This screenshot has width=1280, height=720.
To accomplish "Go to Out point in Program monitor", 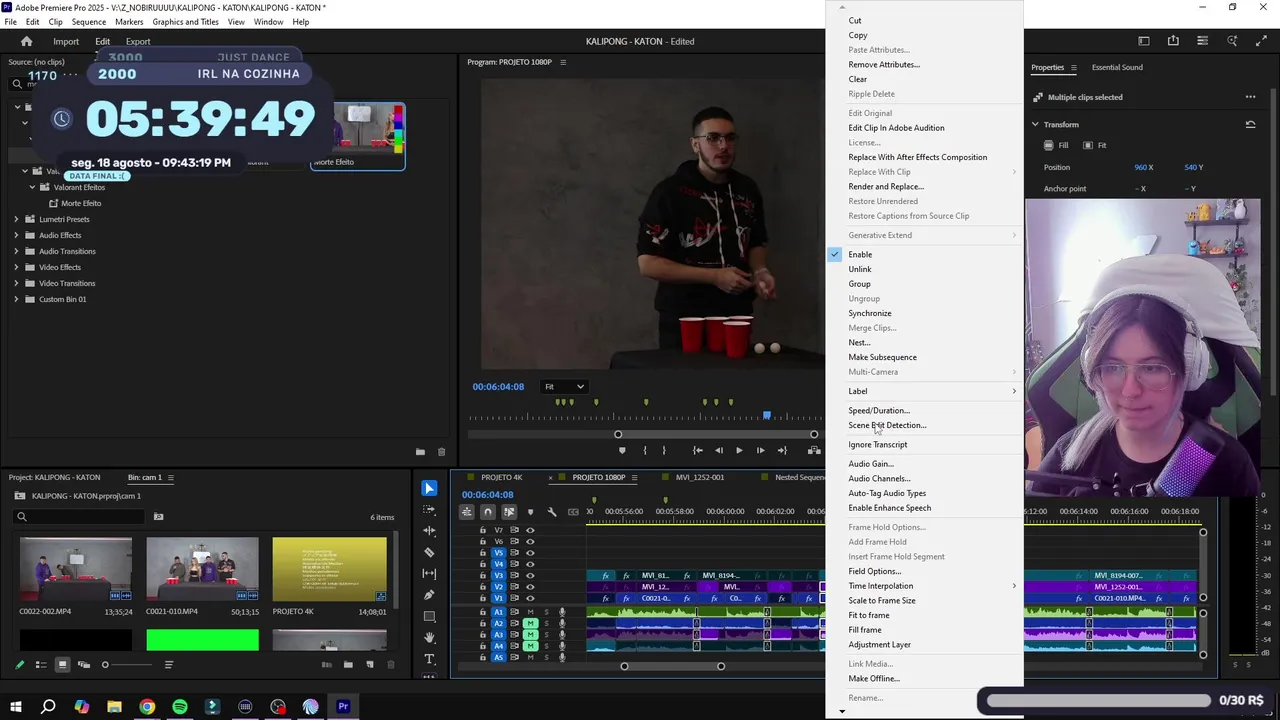I will [782, 450].
